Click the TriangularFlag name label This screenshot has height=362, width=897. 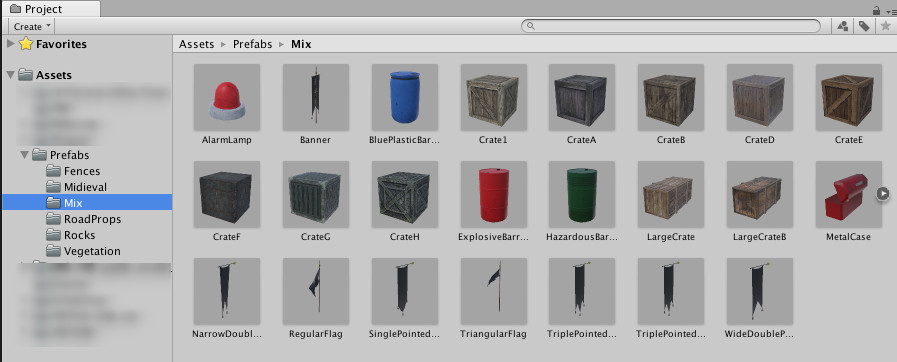point(494,334)
